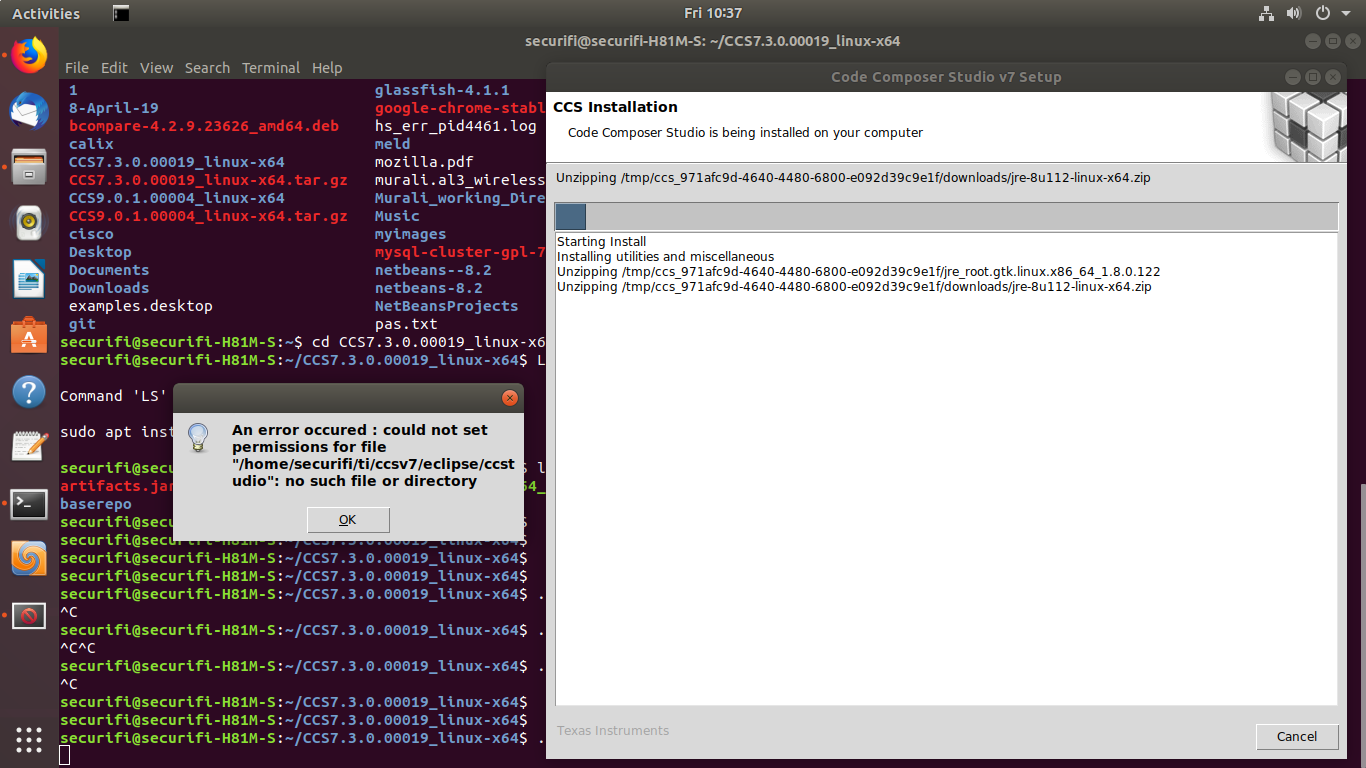1366x768 pixels.
Task: Click 'calix' directory name in terminal
Action: [91, 144]
